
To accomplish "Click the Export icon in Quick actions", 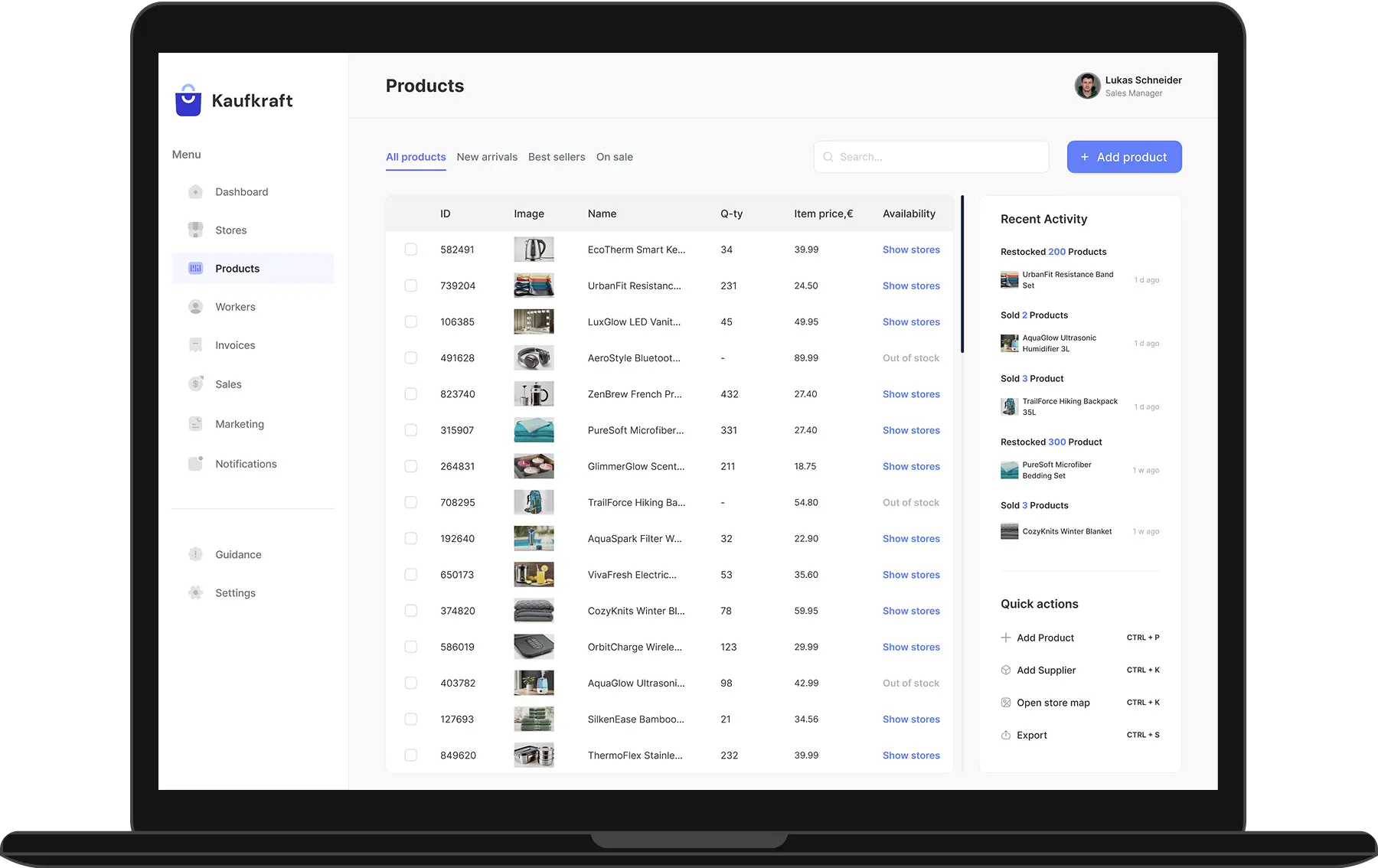I will tap(1006, 736).
